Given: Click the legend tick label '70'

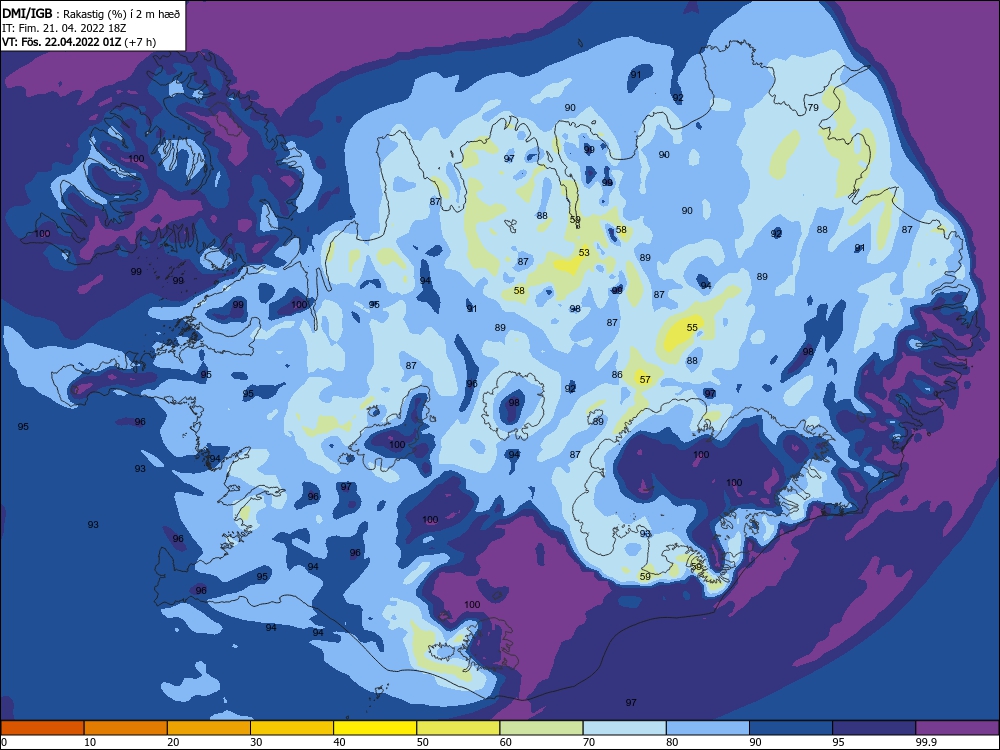Looking at the screenshot, I should (589, 742).
